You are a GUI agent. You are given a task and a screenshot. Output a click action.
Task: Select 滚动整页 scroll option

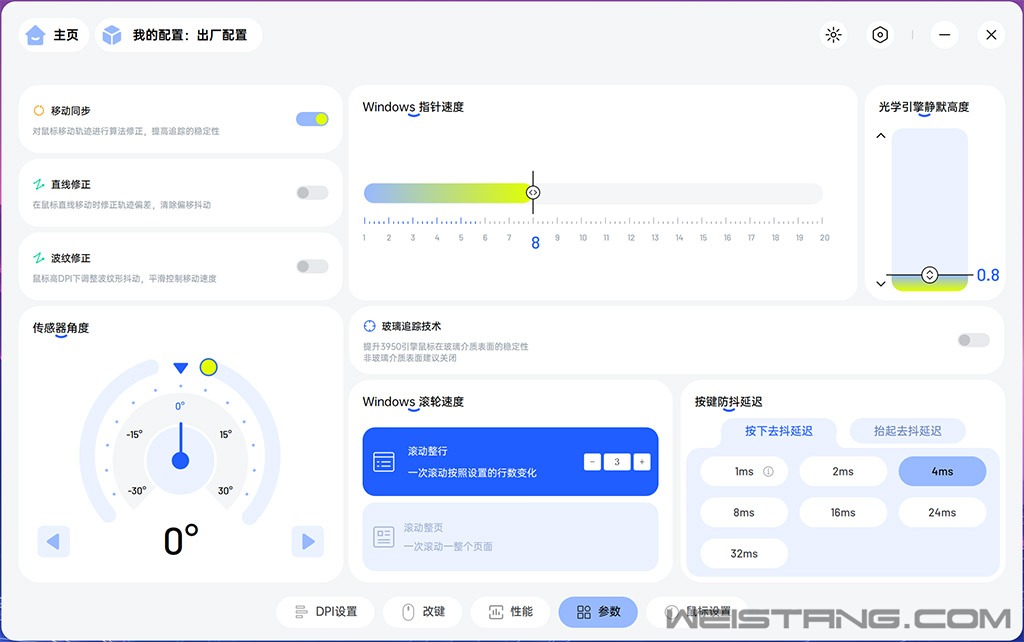pyautogui.click(x=510, y=537)
